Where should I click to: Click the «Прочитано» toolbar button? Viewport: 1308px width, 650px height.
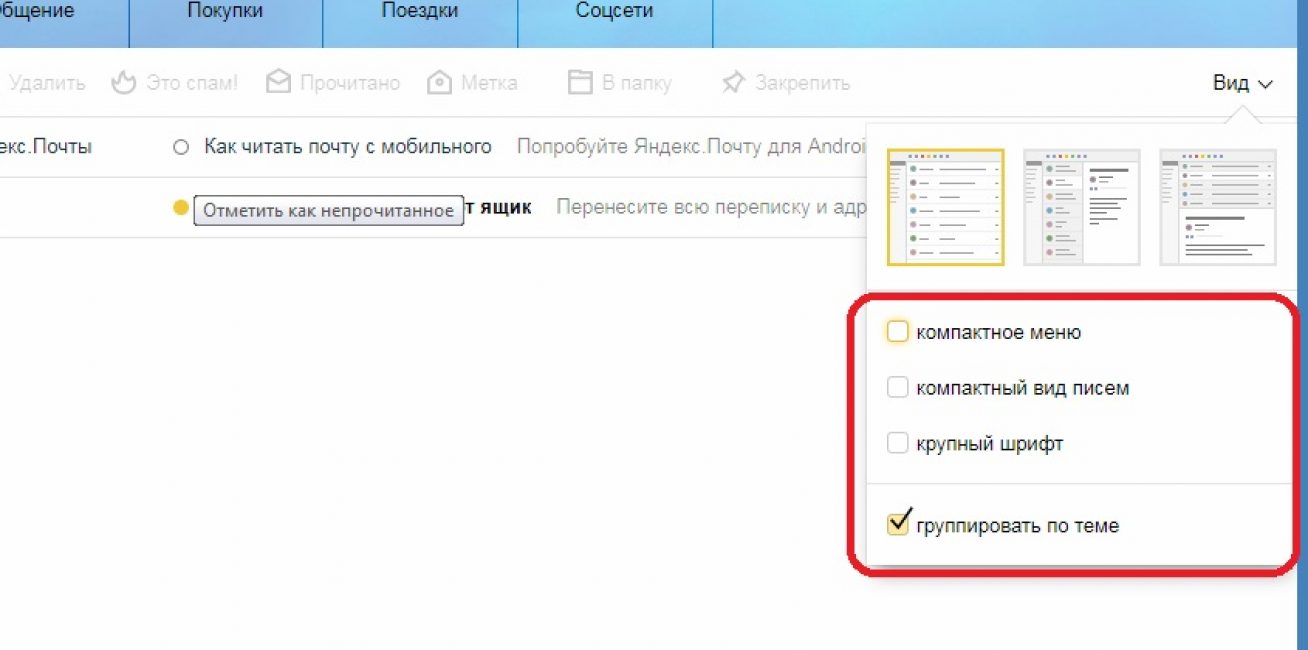click(333, 83)
